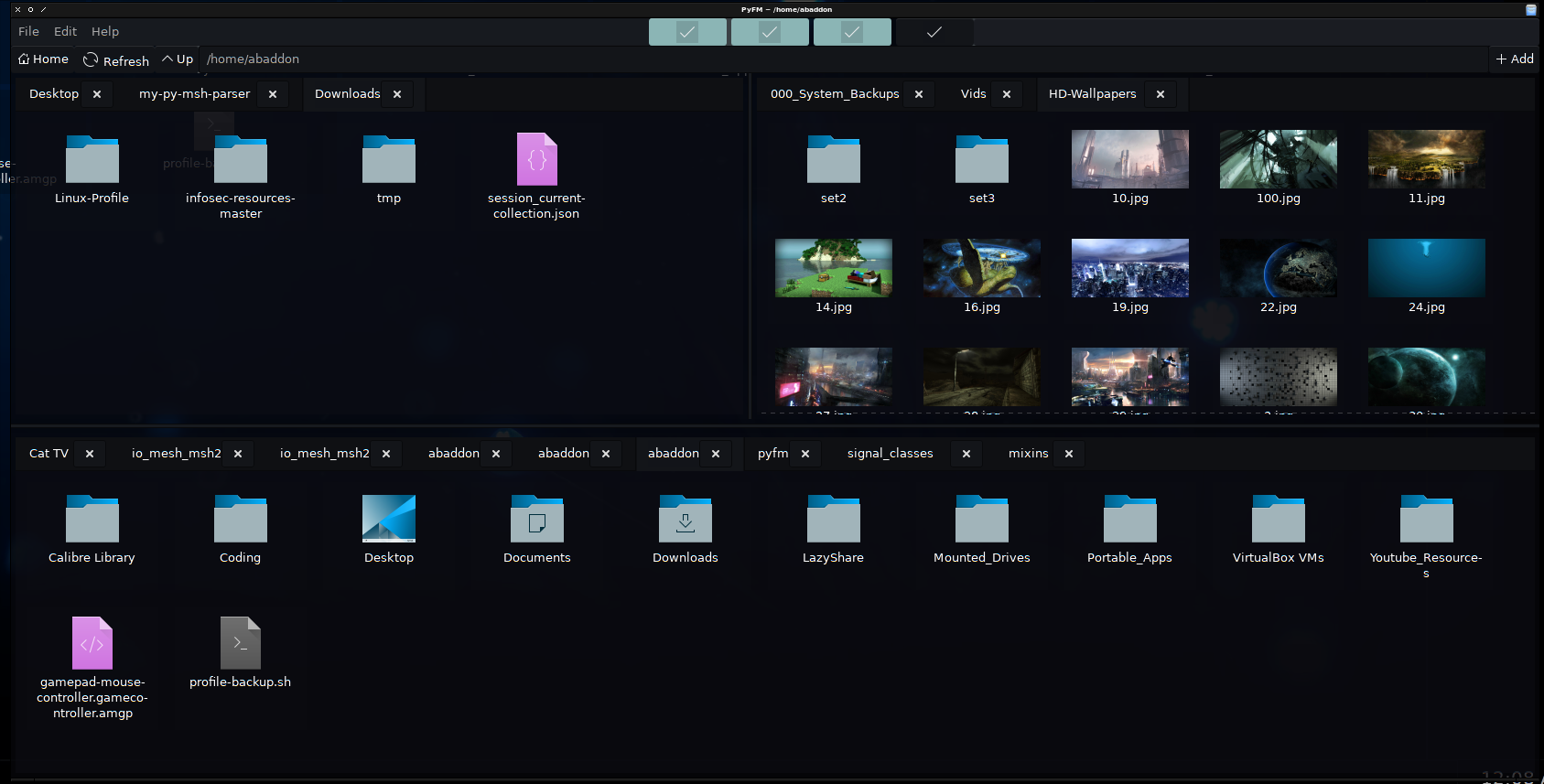Navigate Up one directory level

click(x=178, y=59)
